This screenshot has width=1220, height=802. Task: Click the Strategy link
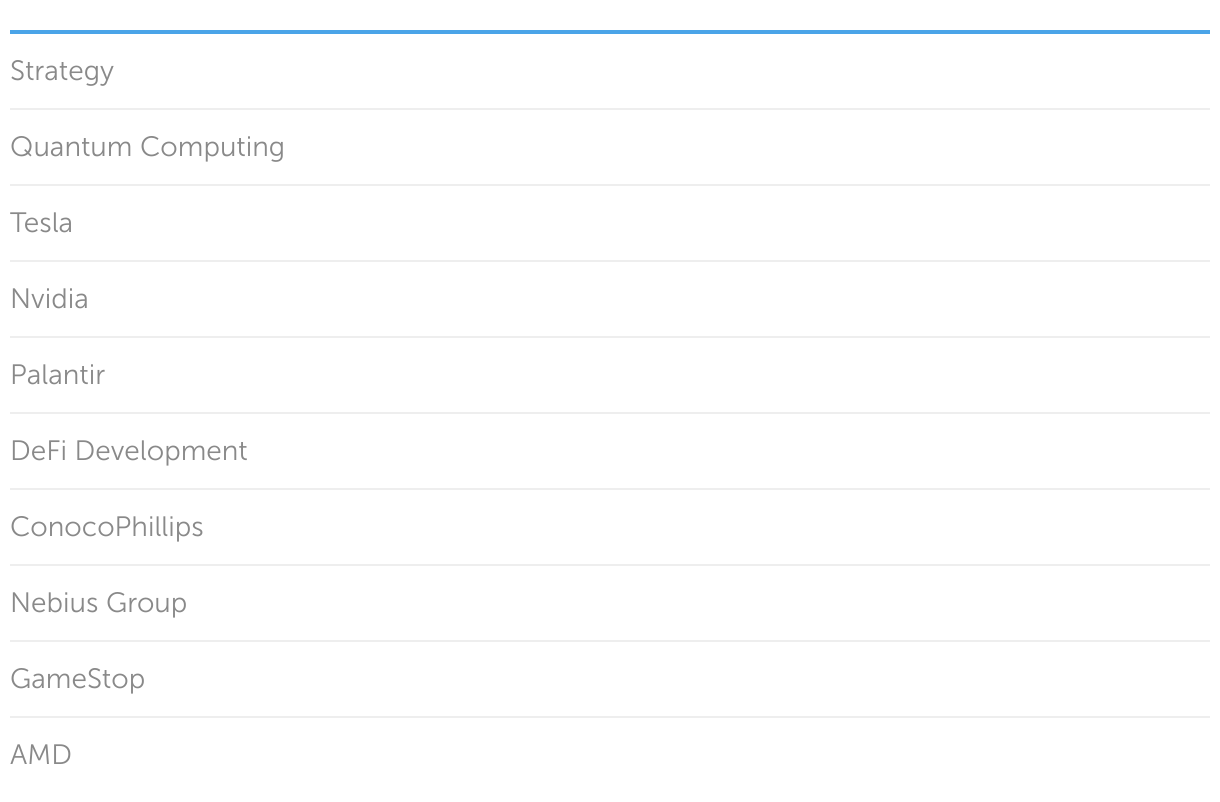coord(62,72)
